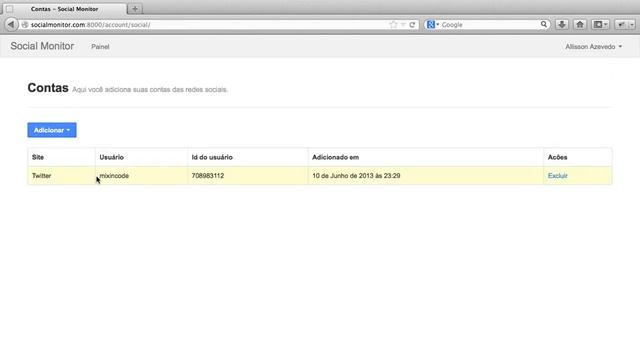Open the Social Monitor brand link
The width and height of the screenshot is (640, 360).
(x=42, y=46)
